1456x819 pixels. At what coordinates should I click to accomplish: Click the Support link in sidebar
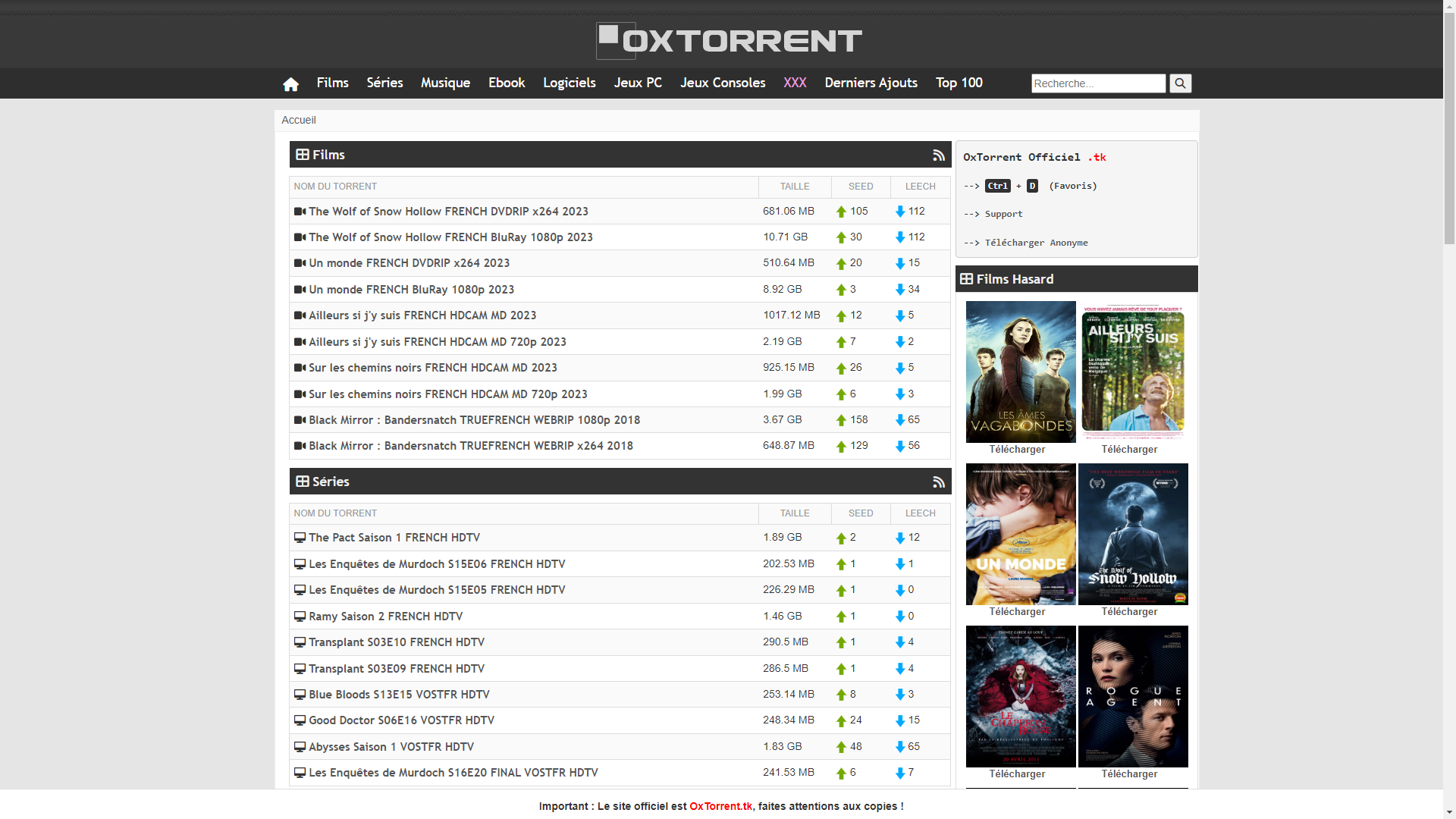pyautogui.click(x=1003, y=214)
